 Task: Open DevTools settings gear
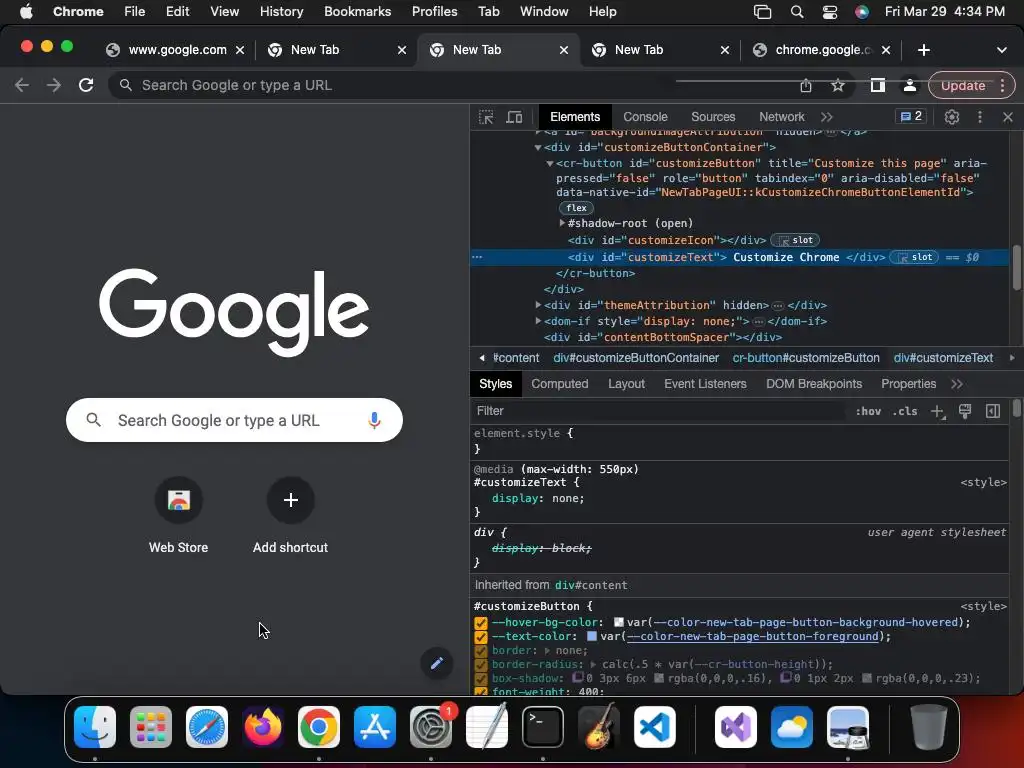pyautogui.click(x=952, y=117)
